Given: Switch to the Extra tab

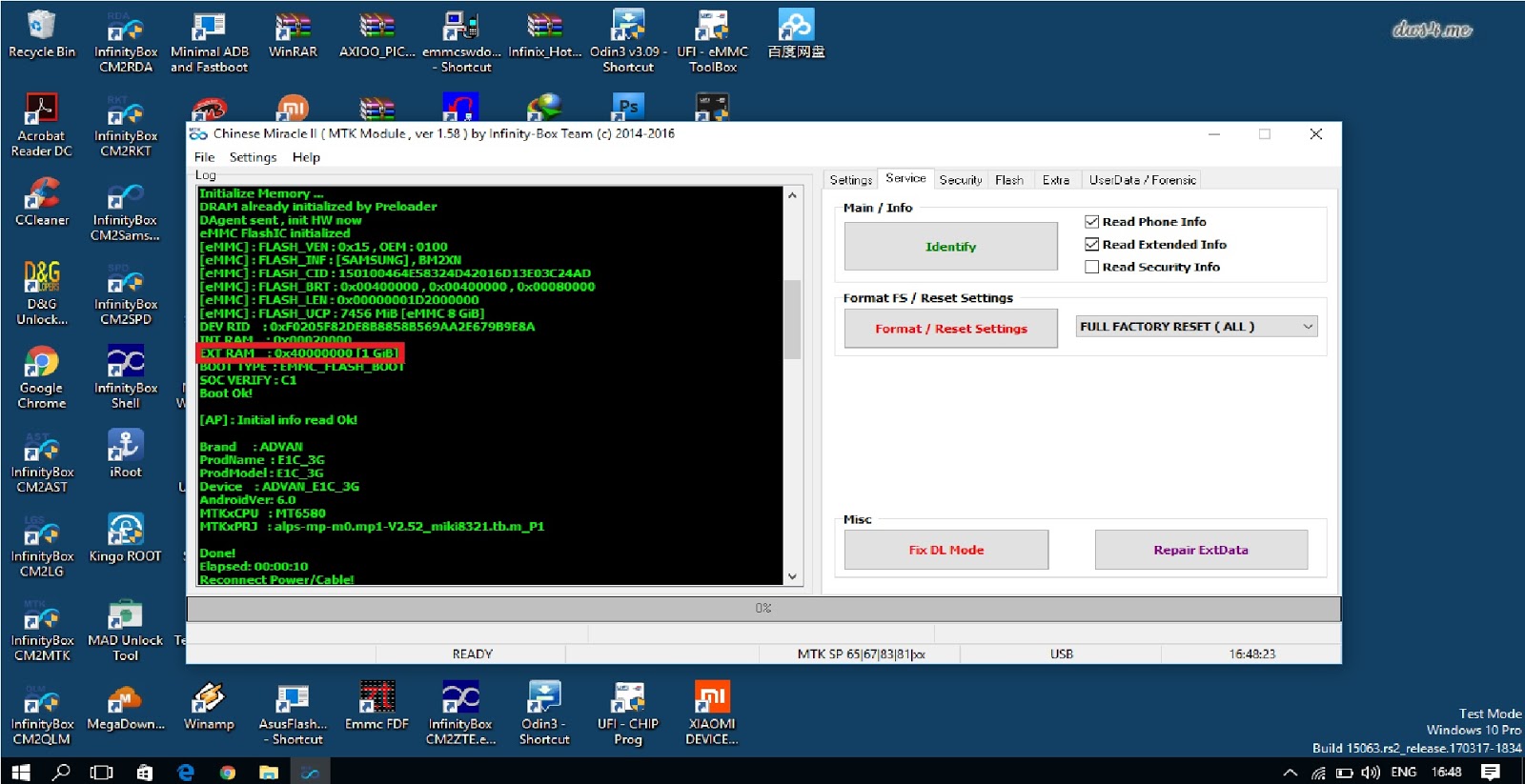Looking at the screenshot, I should point(1055,180).
